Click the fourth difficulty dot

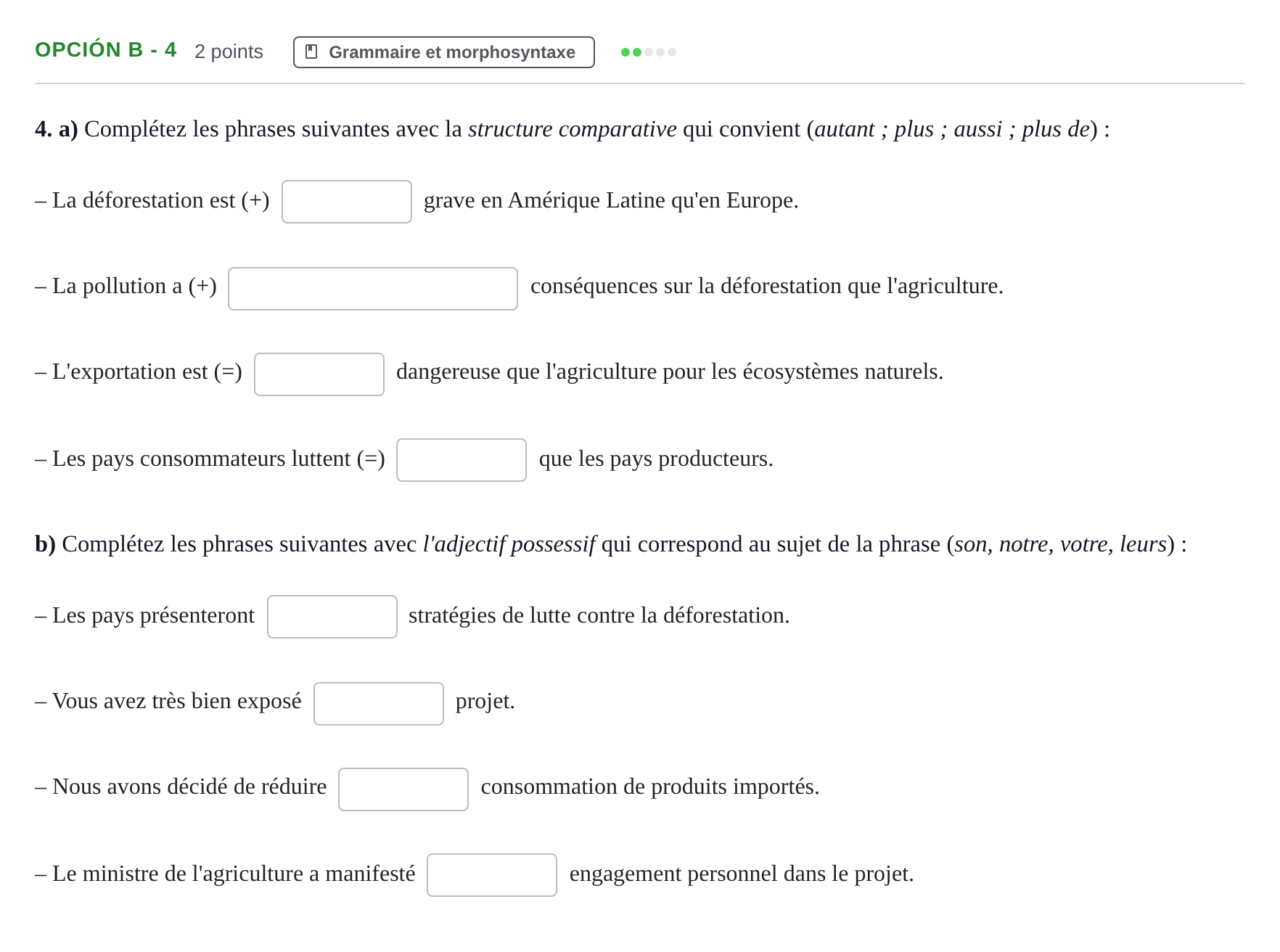pos(660,52)
